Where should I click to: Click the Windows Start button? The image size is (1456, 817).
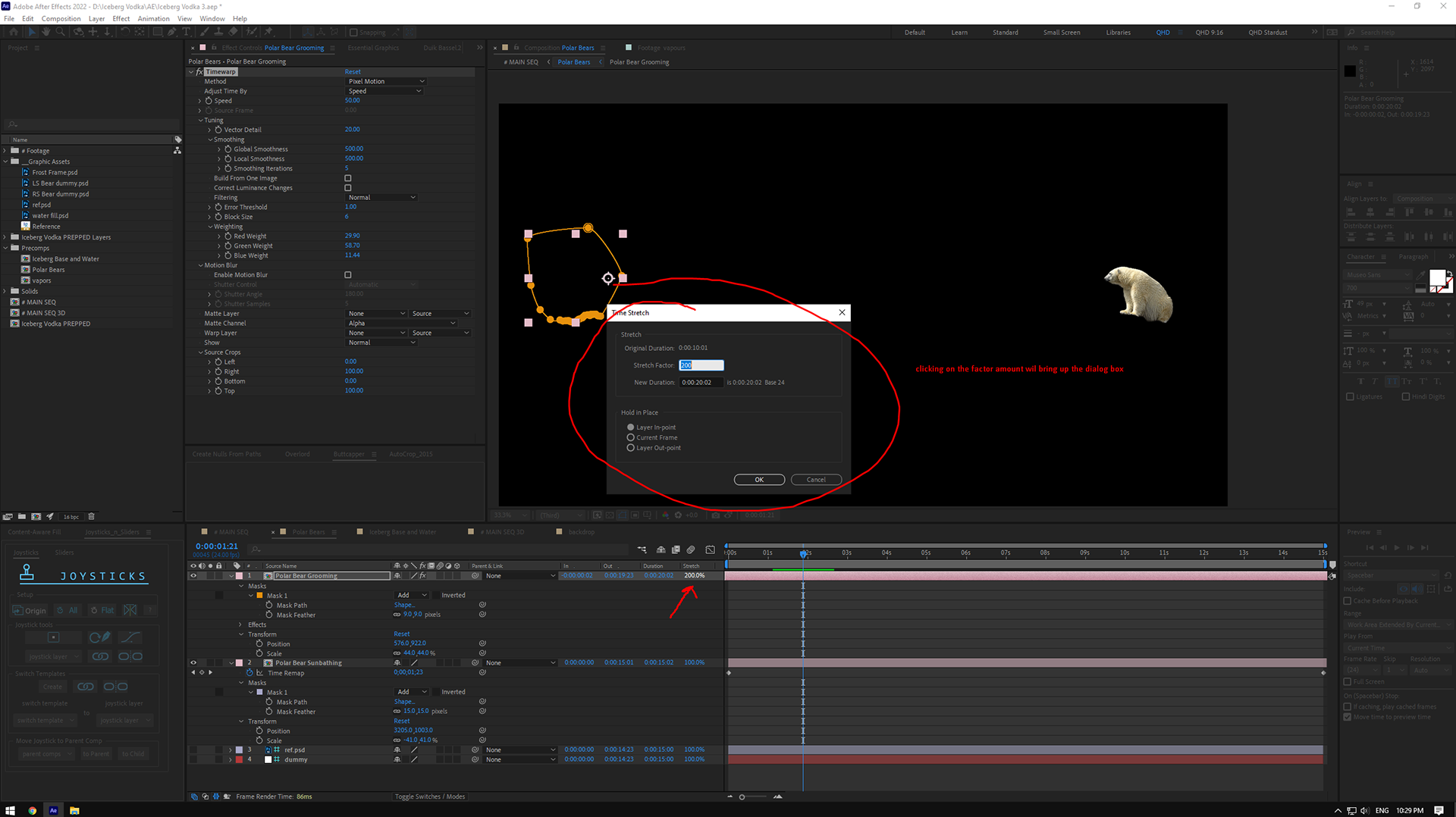(x=10, y=810)
